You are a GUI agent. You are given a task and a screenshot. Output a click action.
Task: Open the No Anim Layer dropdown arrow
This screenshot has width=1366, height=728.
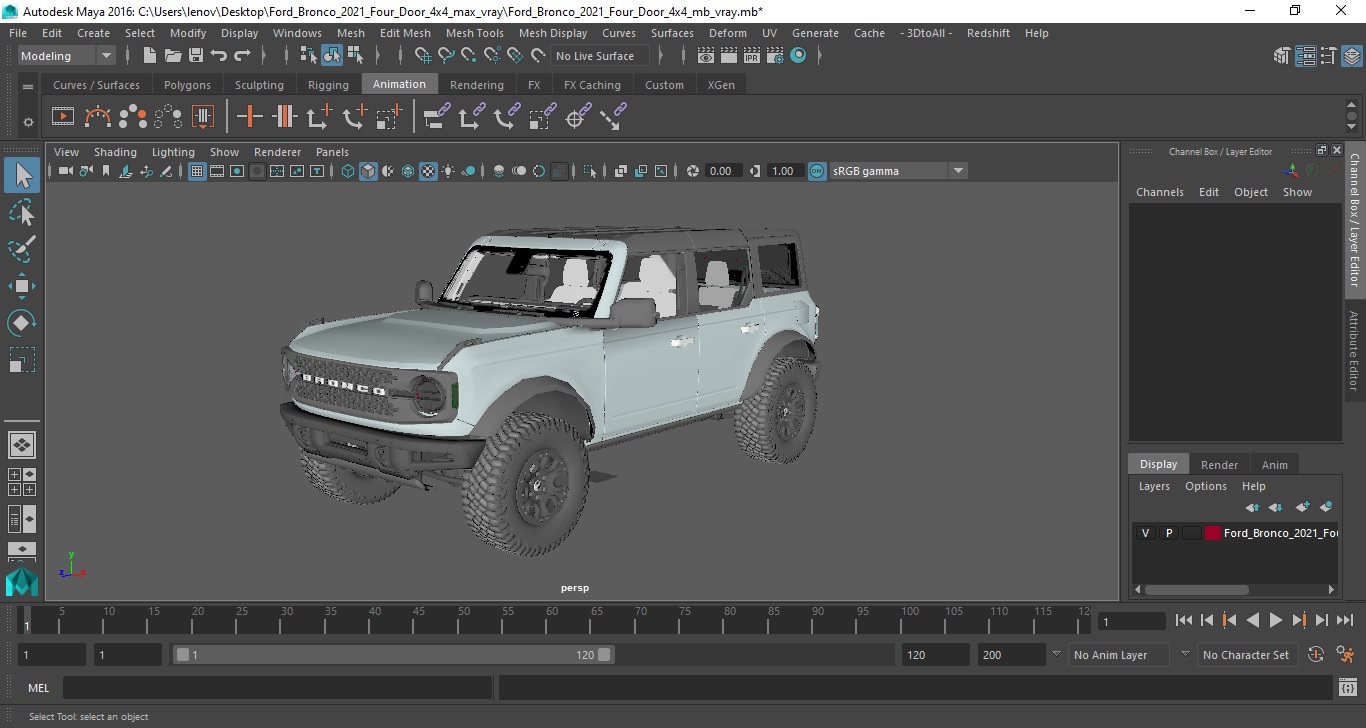coord(1056,654)
